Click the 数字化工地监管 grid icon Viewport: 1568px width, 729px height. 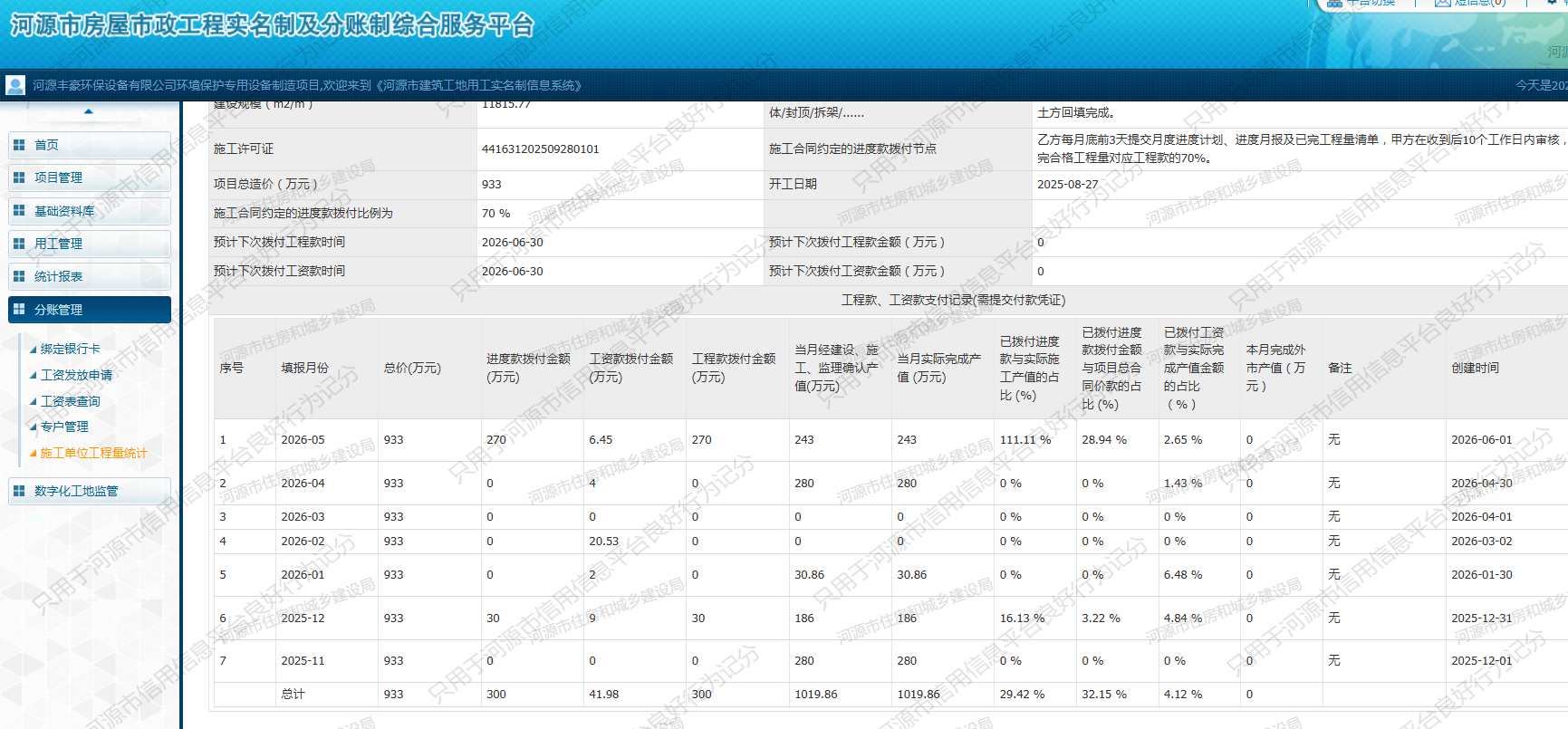click(19, 491)
